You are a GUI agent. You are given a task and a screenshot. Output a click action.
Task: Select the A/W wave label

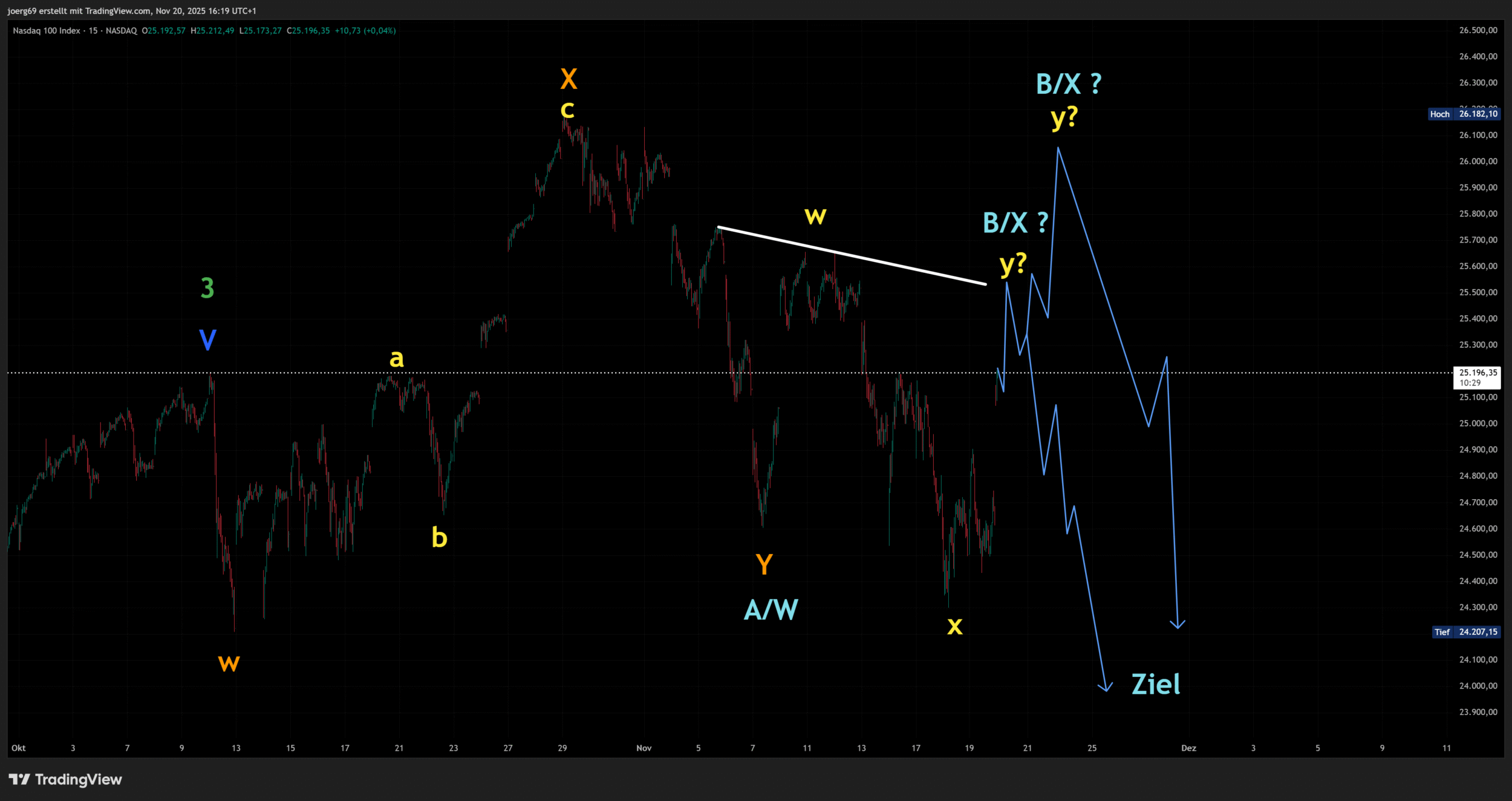pos(771,609)
